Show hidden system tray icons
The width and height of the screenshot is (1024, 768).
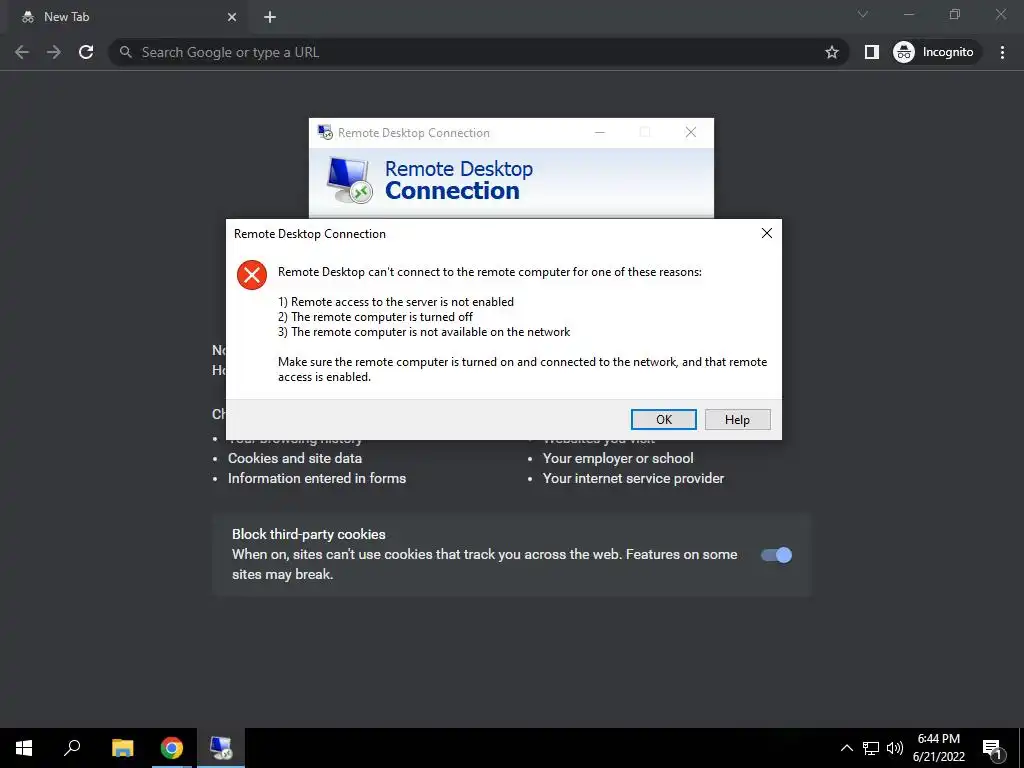click(846, 748)
